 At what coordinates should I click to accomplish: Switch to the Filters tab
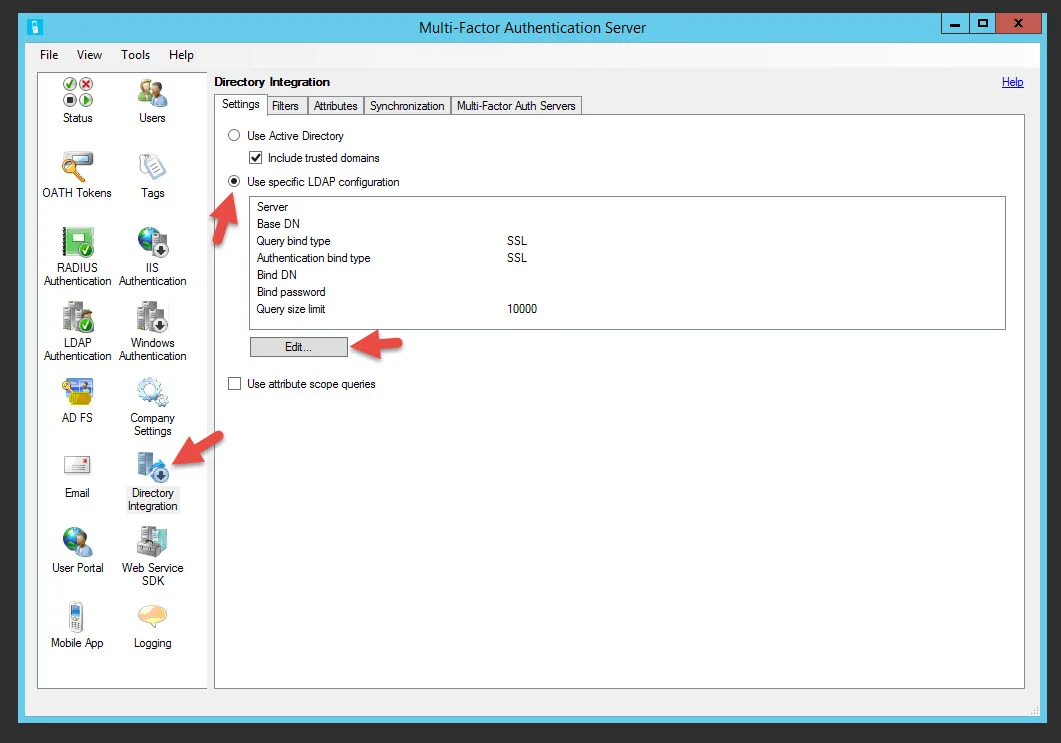[286, 106]
